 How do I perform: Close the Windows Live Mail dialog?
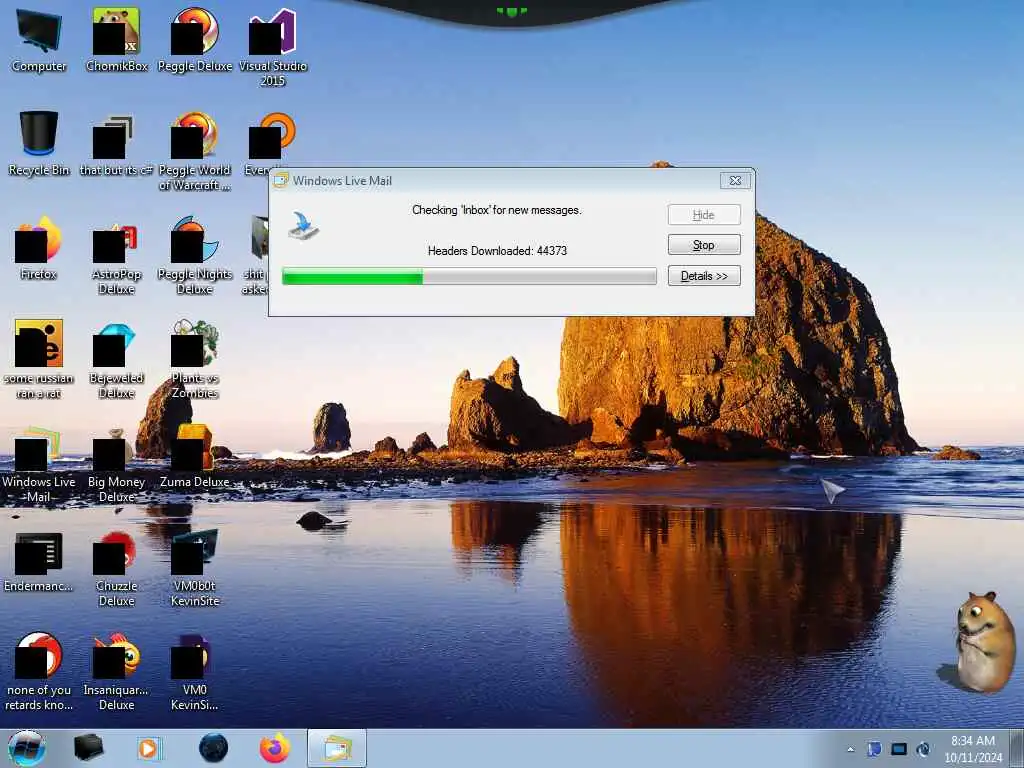tap(735, 180)
